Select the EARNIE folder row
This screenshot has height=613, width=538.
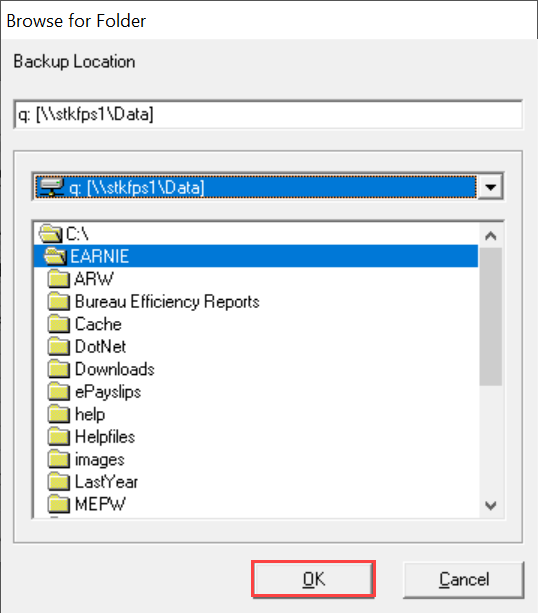[x=256, y=256]
